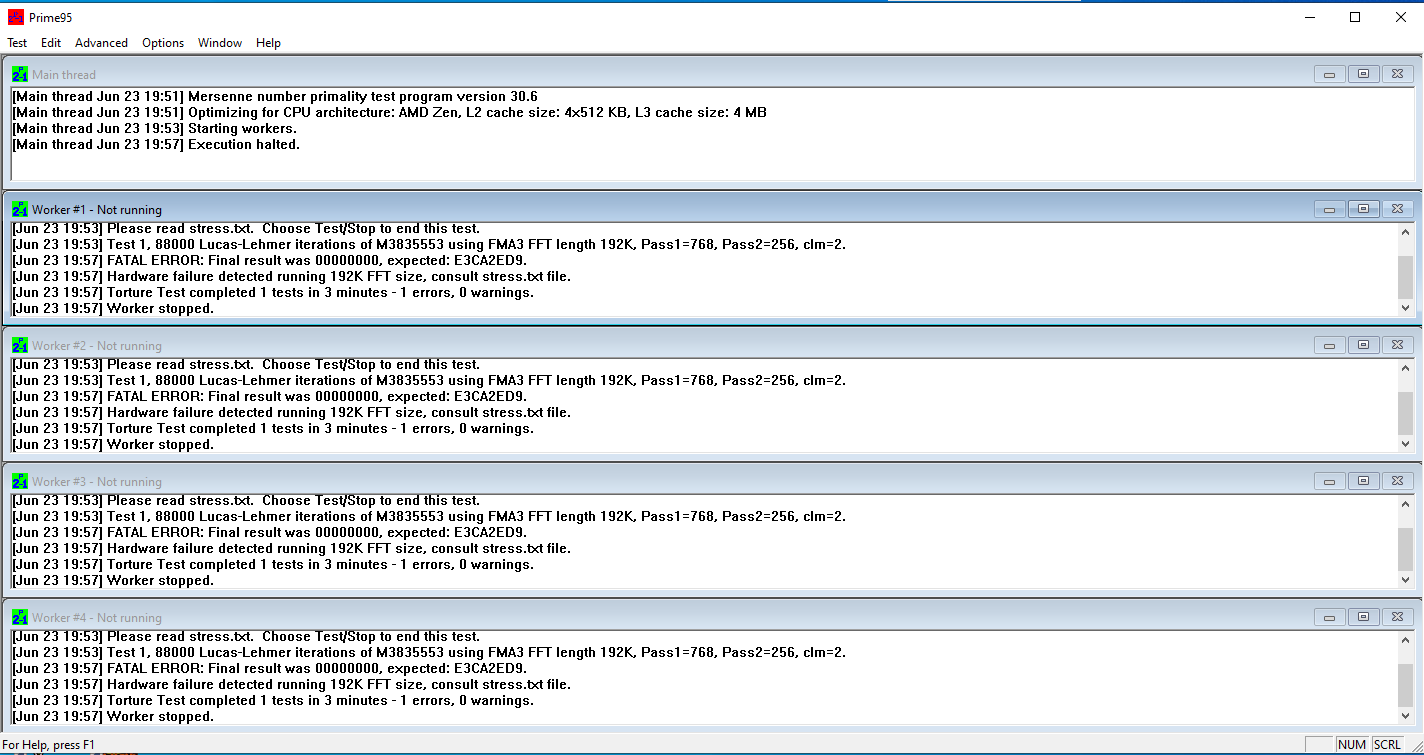Click the "Execution halted." line in Main thread
This screenshot has width=1424, height=755.
click(156, 144)
